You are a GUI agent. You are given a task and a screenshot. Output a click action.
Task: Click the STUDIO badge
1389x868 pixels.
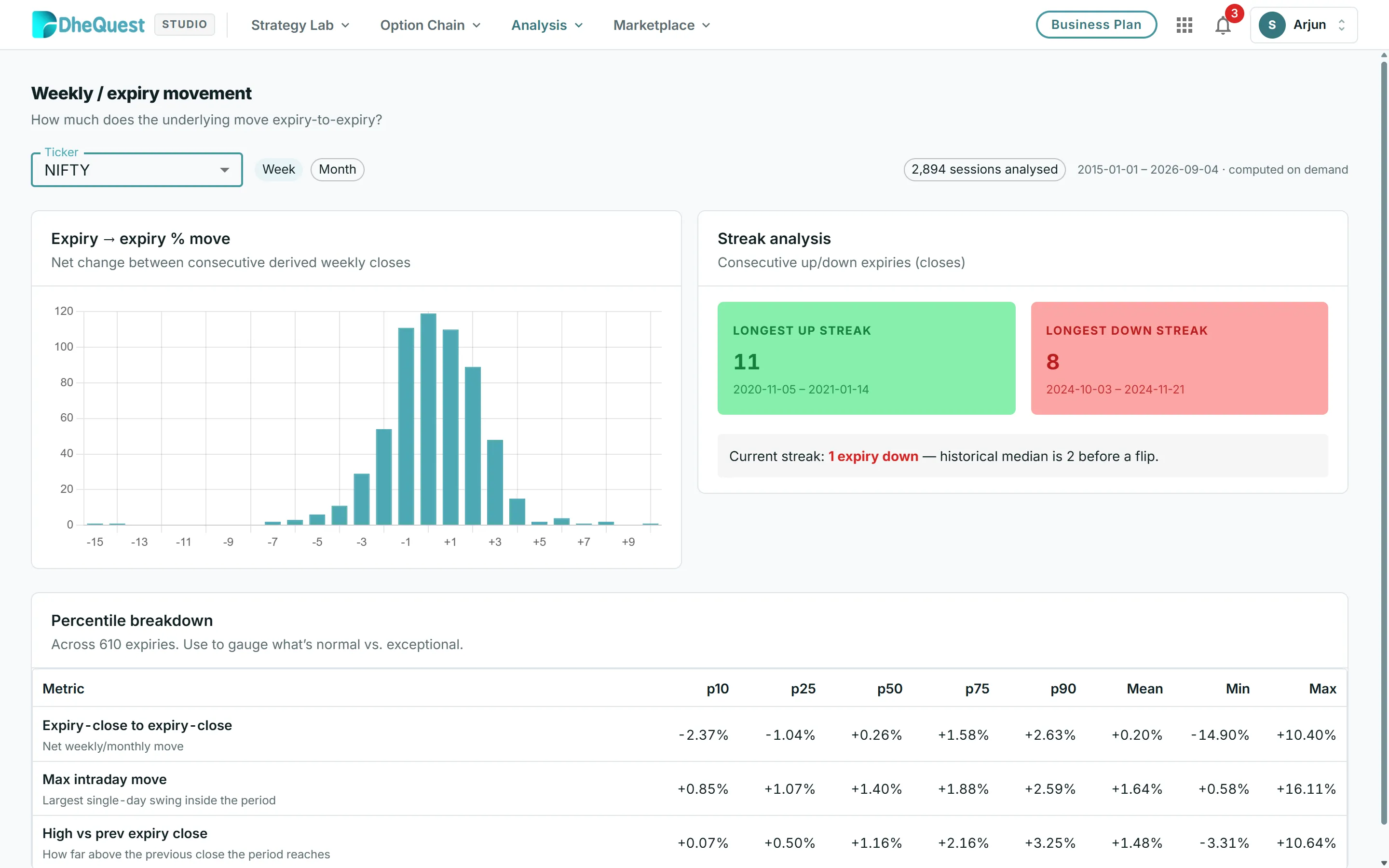tap(184, 24)
